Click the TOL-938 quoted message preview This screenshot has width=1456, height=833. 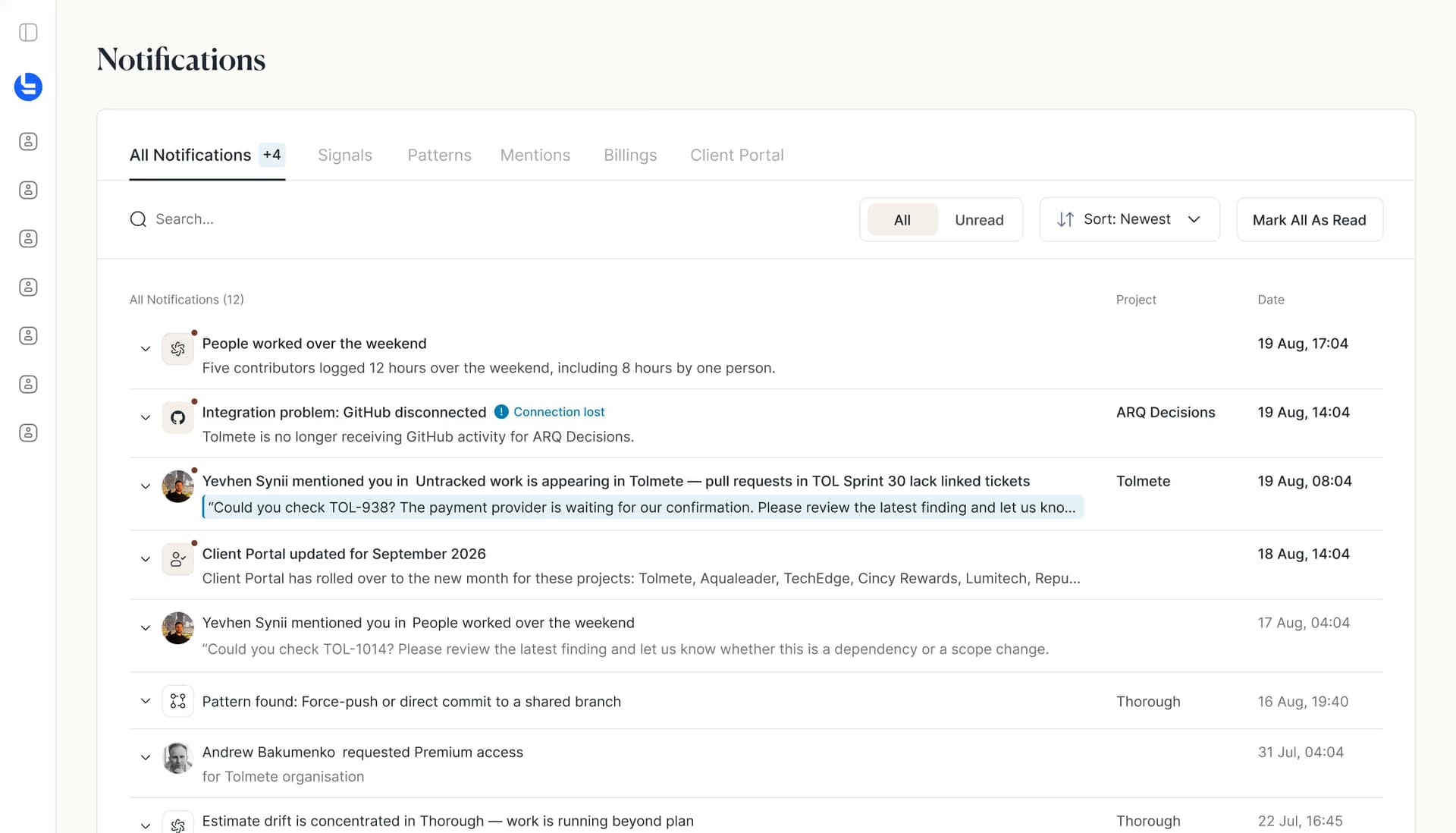642,508
